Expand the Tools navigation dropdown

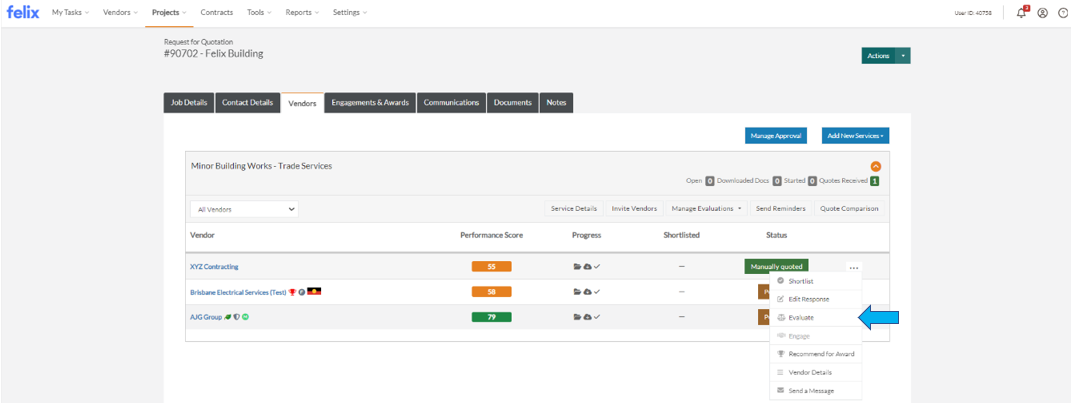(x=260, y=12)
